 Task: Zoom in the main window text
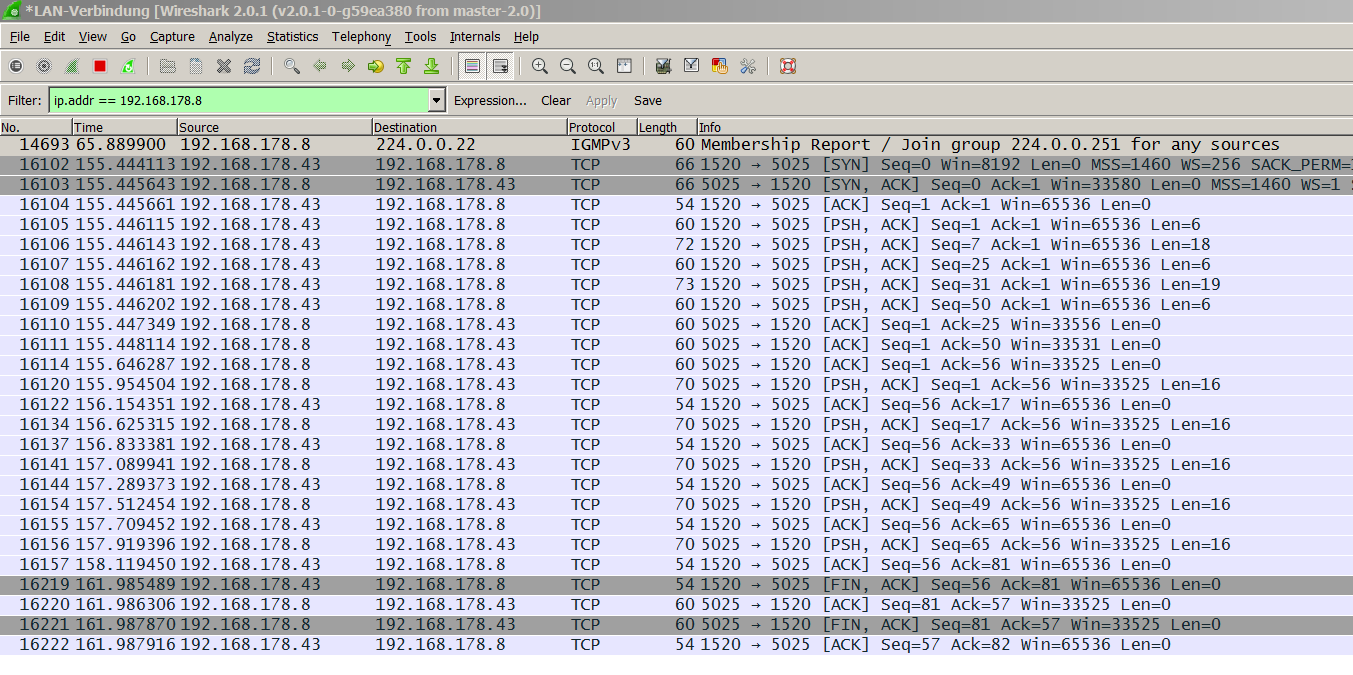tap(539, 66)
